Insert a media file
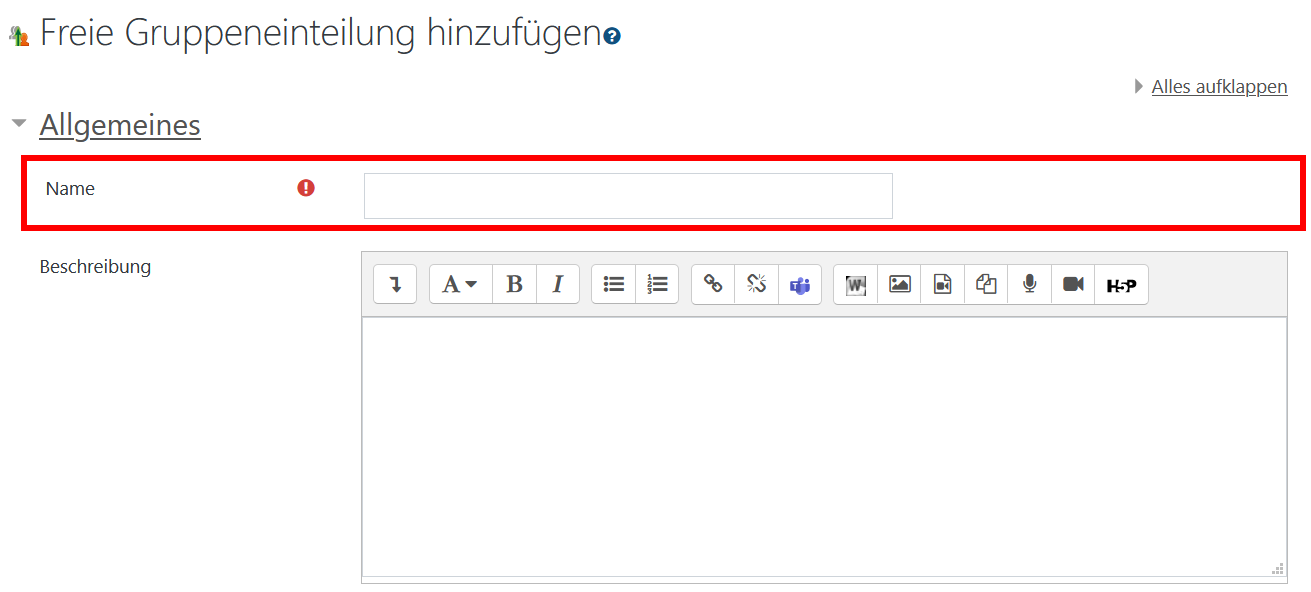This screenshot has width=1311, height=592. point(941,284)
